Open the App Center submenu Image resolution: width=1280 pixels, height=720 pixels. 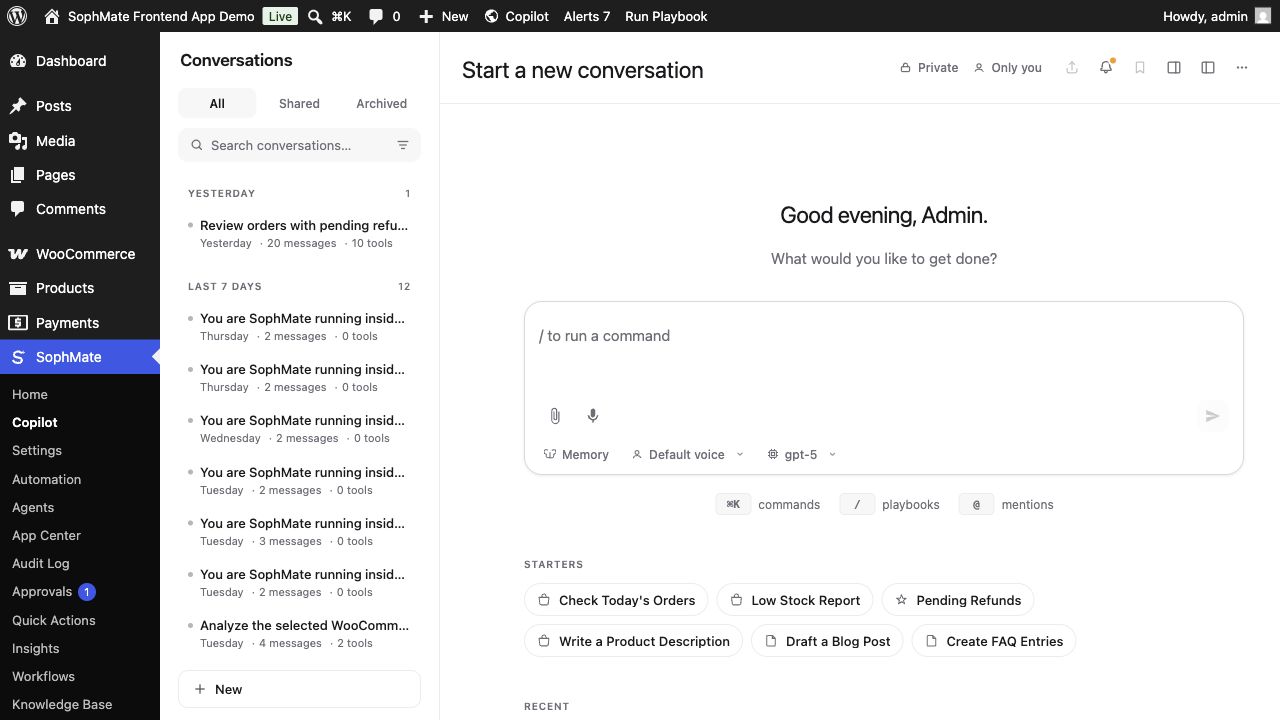46,535
